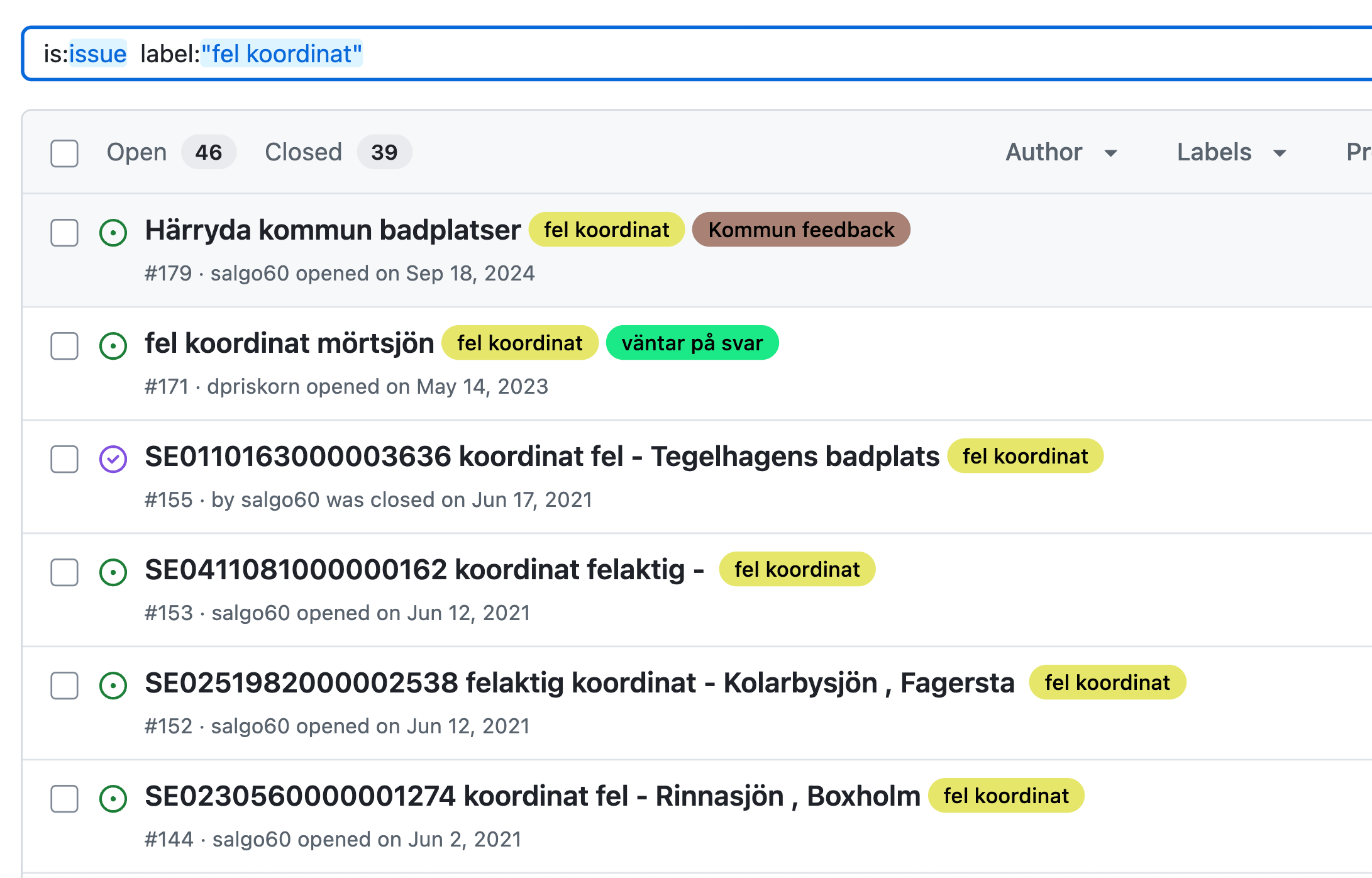Click the open status icon on the Kolarbysjön issue

(x=113, y=686)
